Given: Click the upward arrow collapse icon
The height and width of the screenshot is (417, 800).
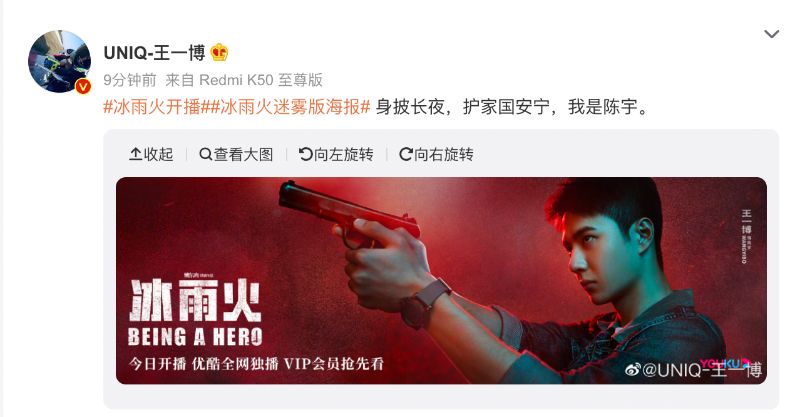Looking at the screenshot, I should click(135, 154).
